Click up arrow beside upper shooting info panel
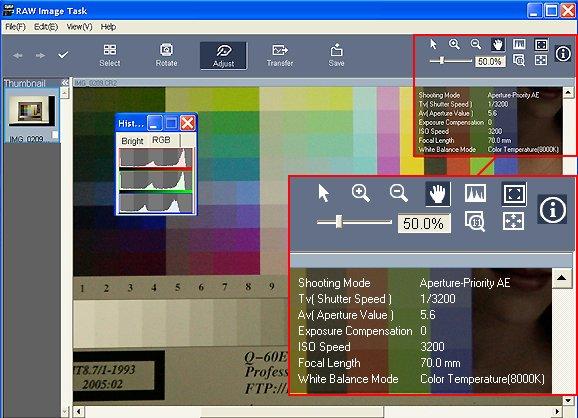Image resolution: width=578 pixels, height=418 pixels. tap(568, 92)
